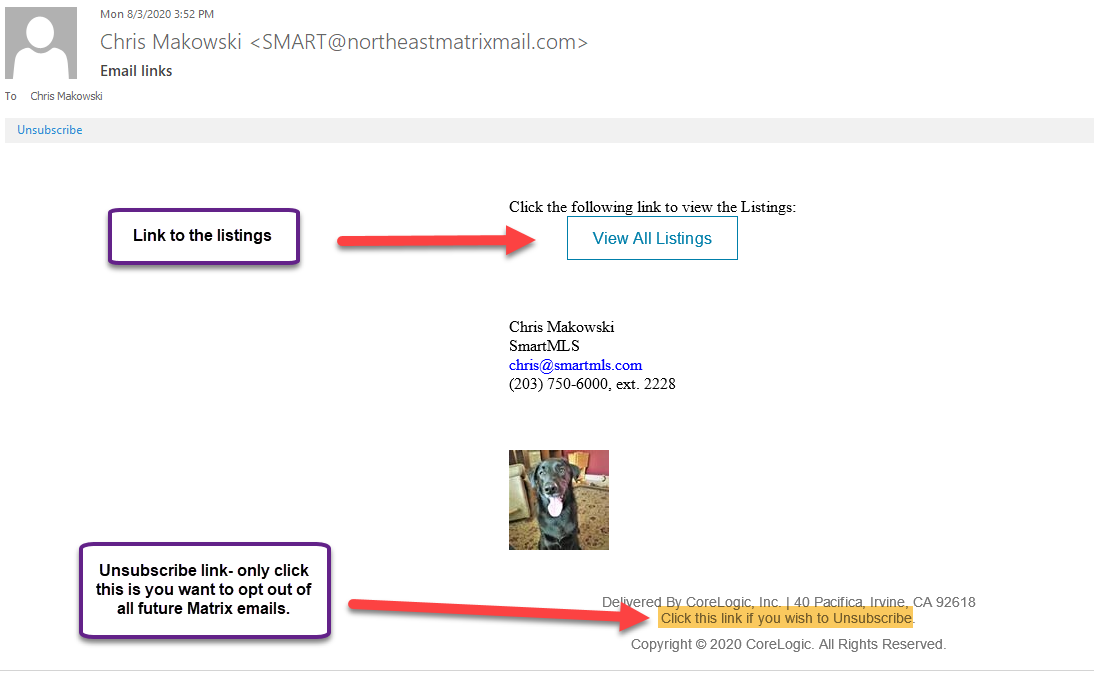Click the SmartMLS company name in signature

pos(544,346)
